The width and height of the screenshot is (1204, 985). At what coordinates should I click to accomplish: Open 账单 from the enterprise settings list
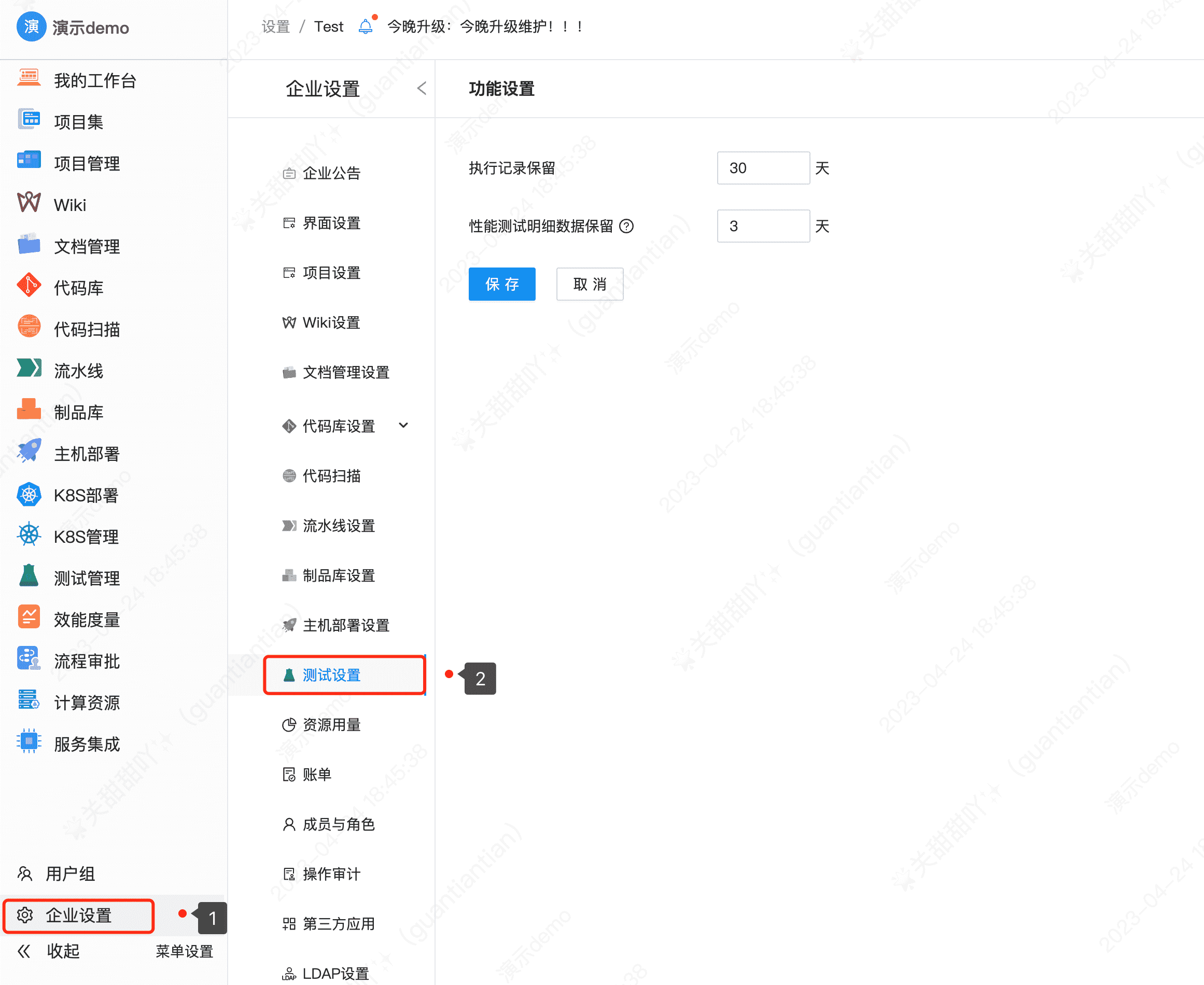317,775
